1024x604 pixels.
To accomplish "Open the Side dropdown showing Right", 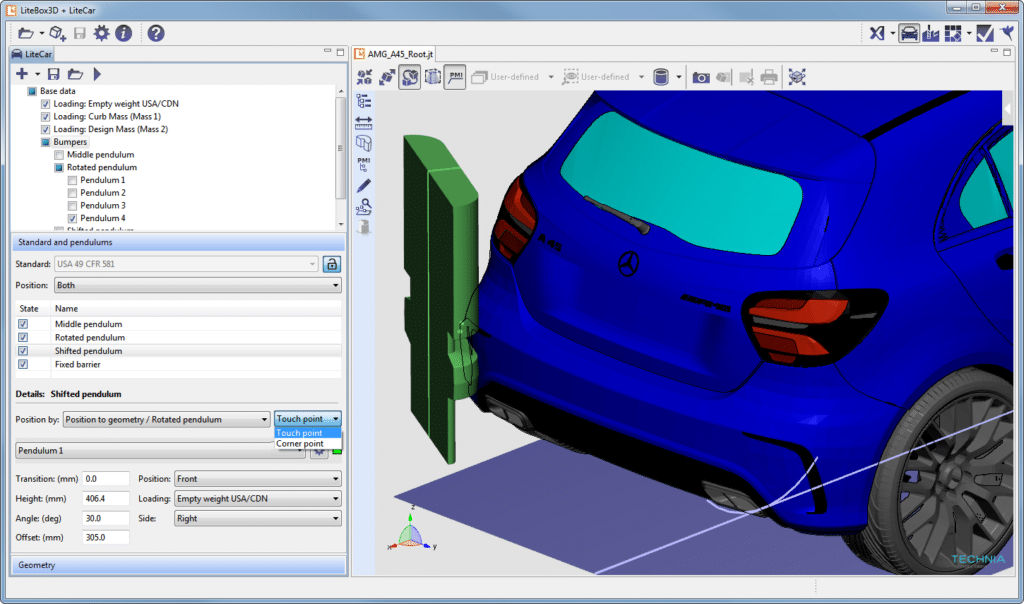I will pos(258,518).
